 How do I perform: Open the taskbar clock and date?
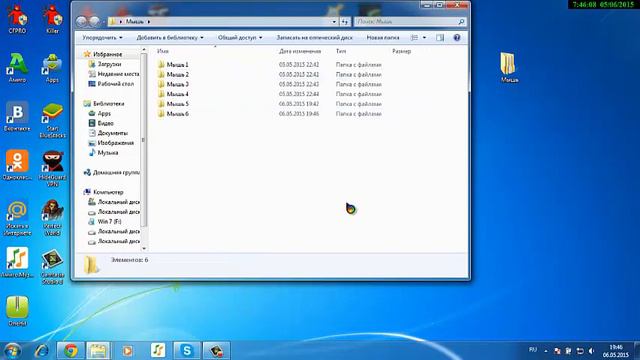(616, 351)
